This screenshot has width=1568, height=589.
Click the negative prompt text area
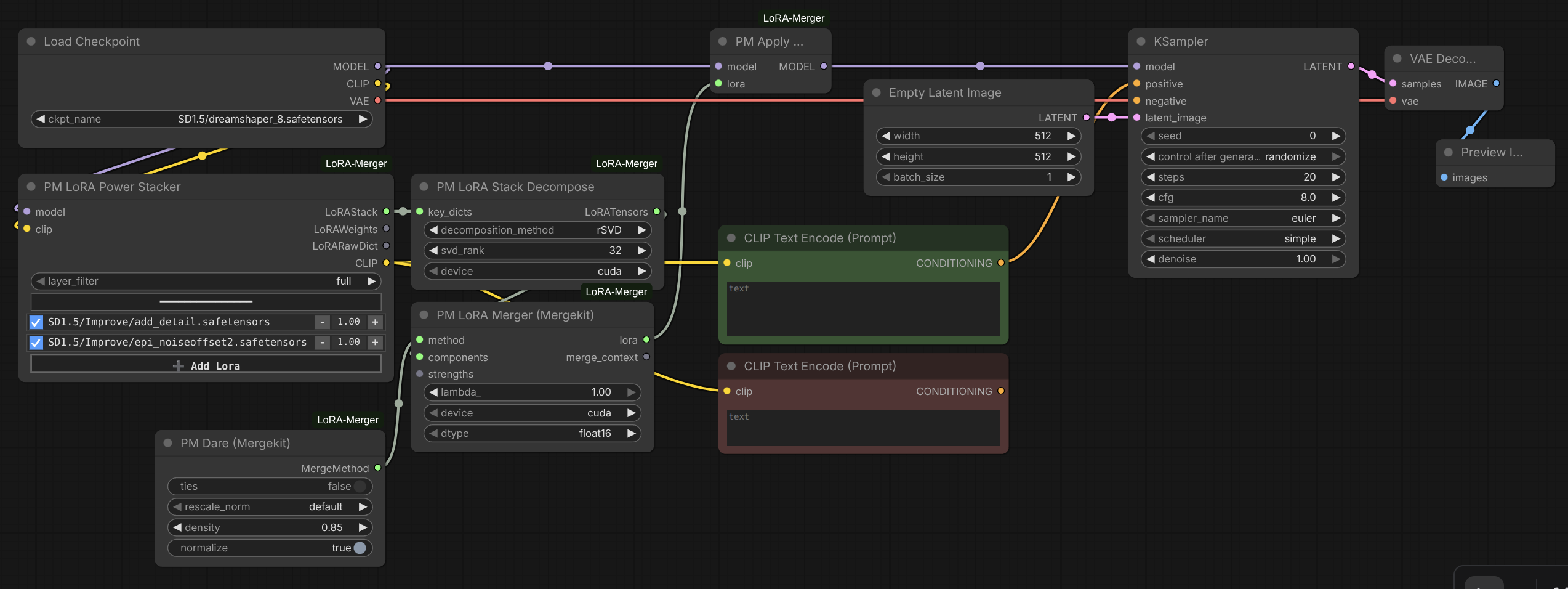point(863,428)
